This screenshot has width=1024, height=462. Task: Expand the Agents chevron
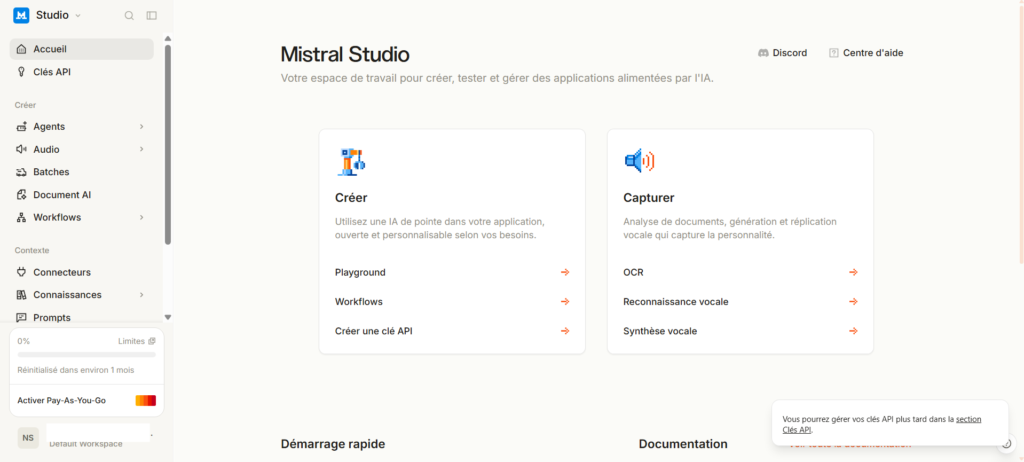[142, 127]
